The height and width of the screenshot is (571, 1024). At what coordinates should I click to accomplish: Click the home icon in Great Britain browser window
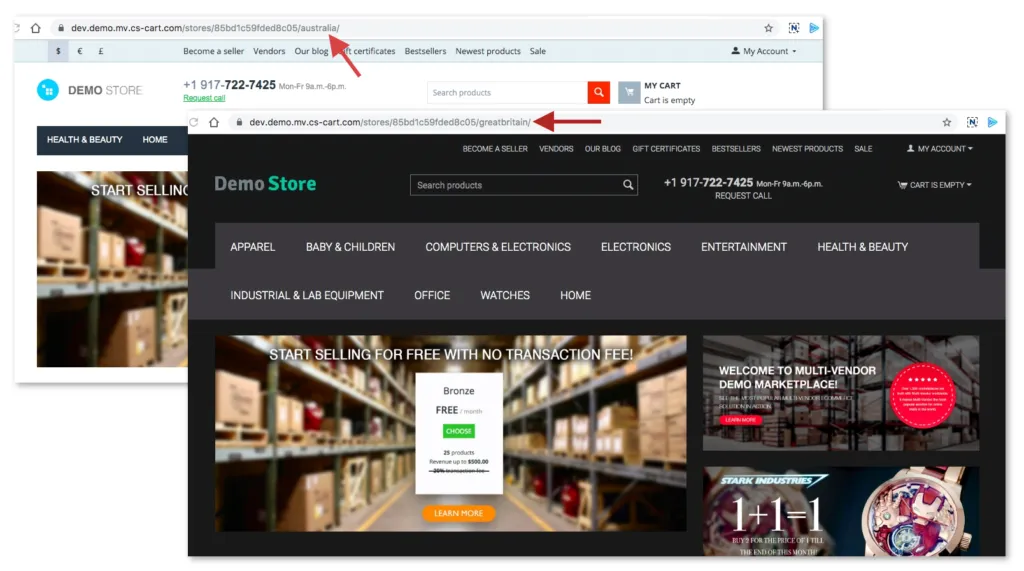(x=214, y=122)
